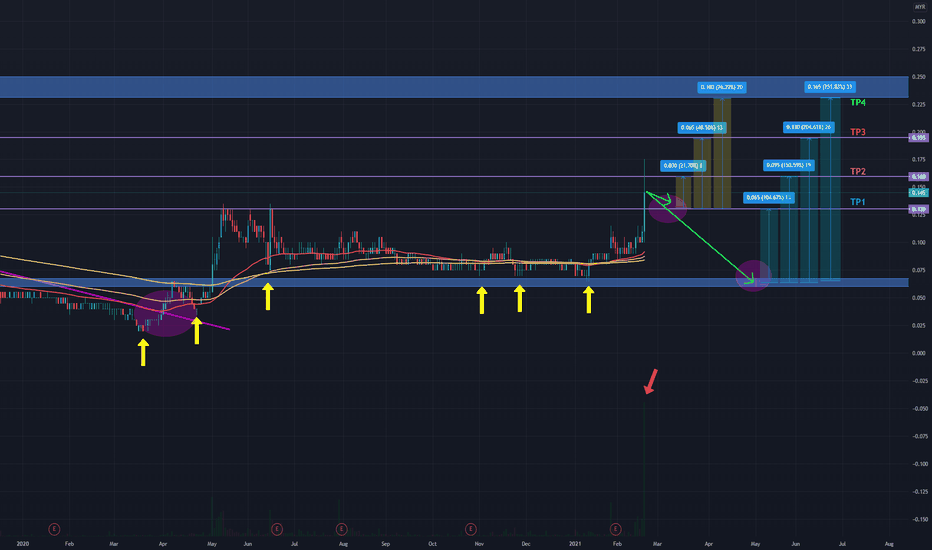Open the MYR currency selector
The width and height of the screenshot is (932, 550).
920,7
